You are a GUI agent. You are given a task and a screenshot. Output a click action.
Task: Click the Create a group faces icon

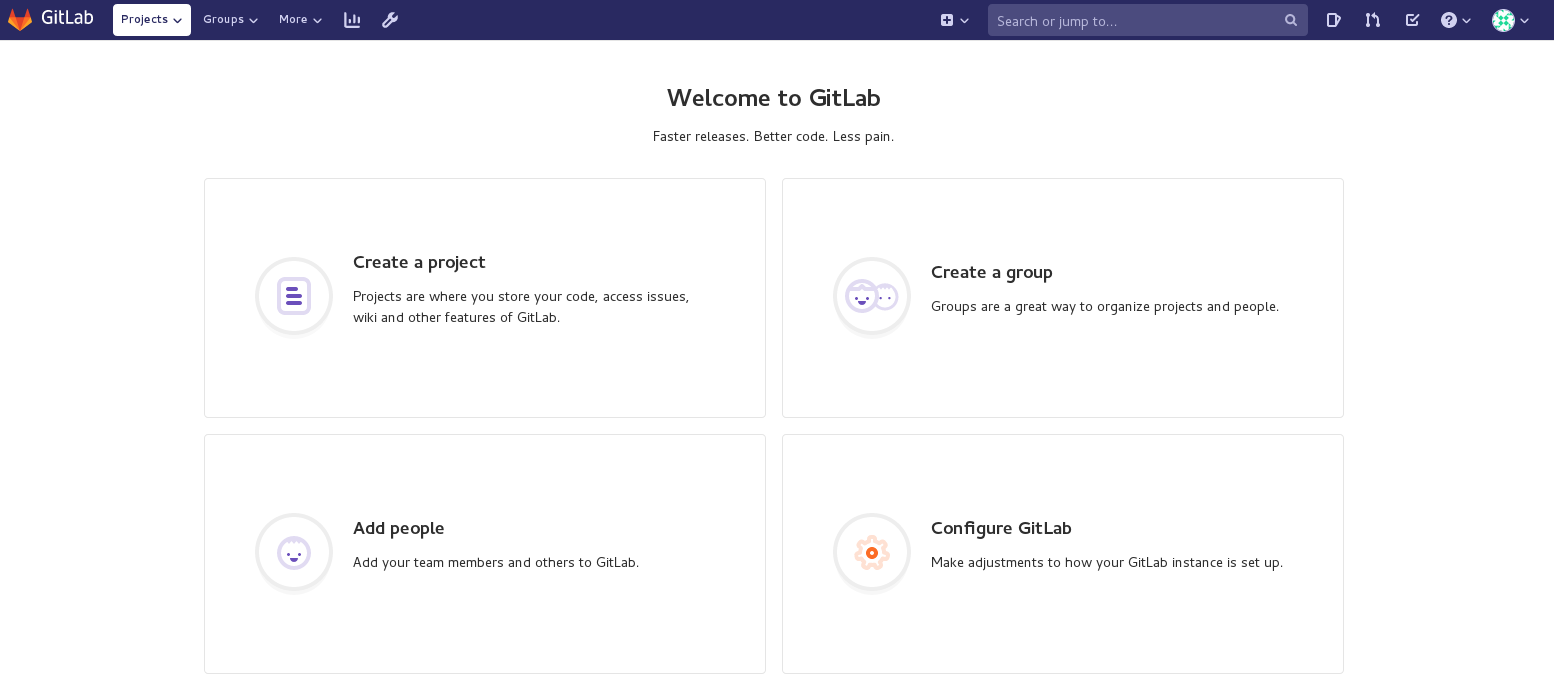pos(872,296)
